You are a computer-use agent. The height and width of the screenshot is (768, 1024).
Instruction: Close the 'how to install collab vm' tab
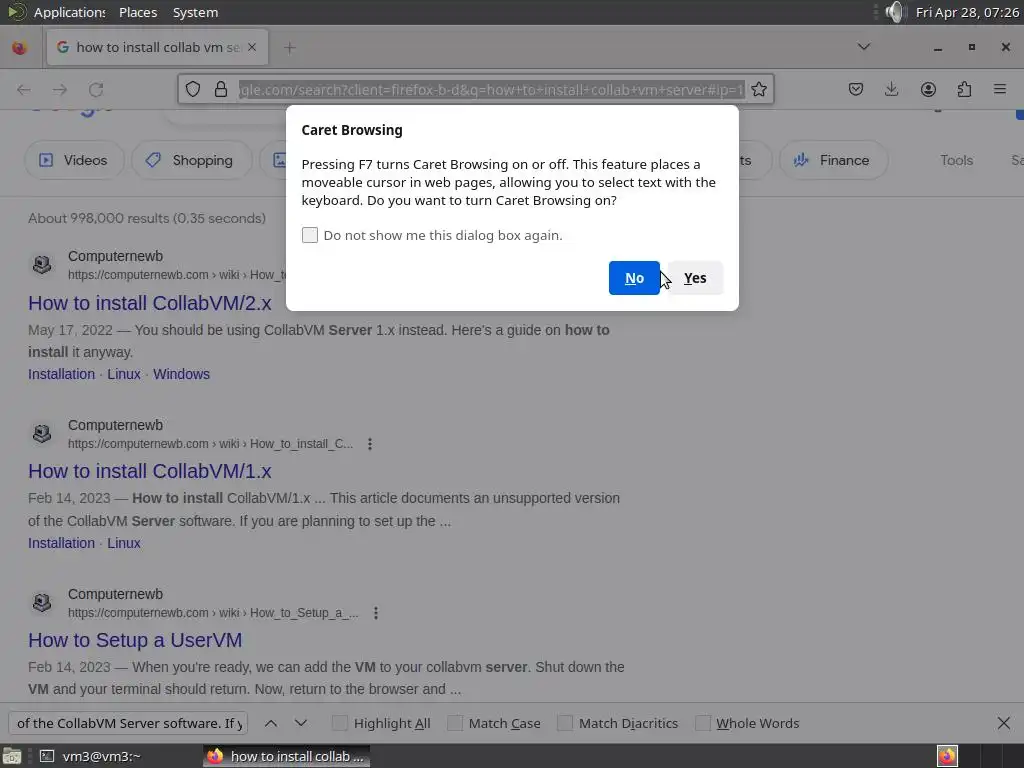coord(252,47)
